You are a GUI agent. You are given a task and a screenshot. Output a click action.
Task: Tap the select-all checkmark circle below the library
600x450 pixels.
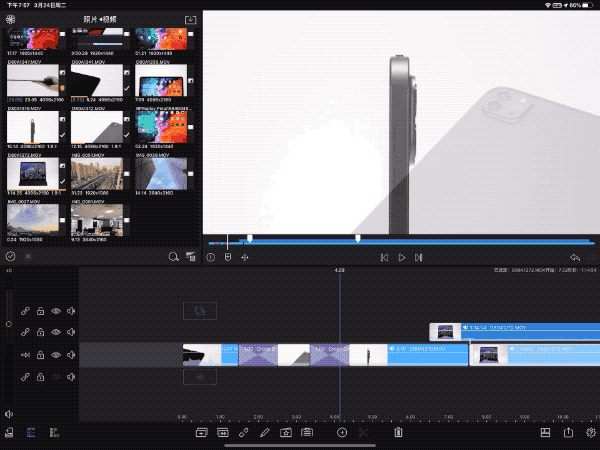pyautogui.click(x=10, y=256)
